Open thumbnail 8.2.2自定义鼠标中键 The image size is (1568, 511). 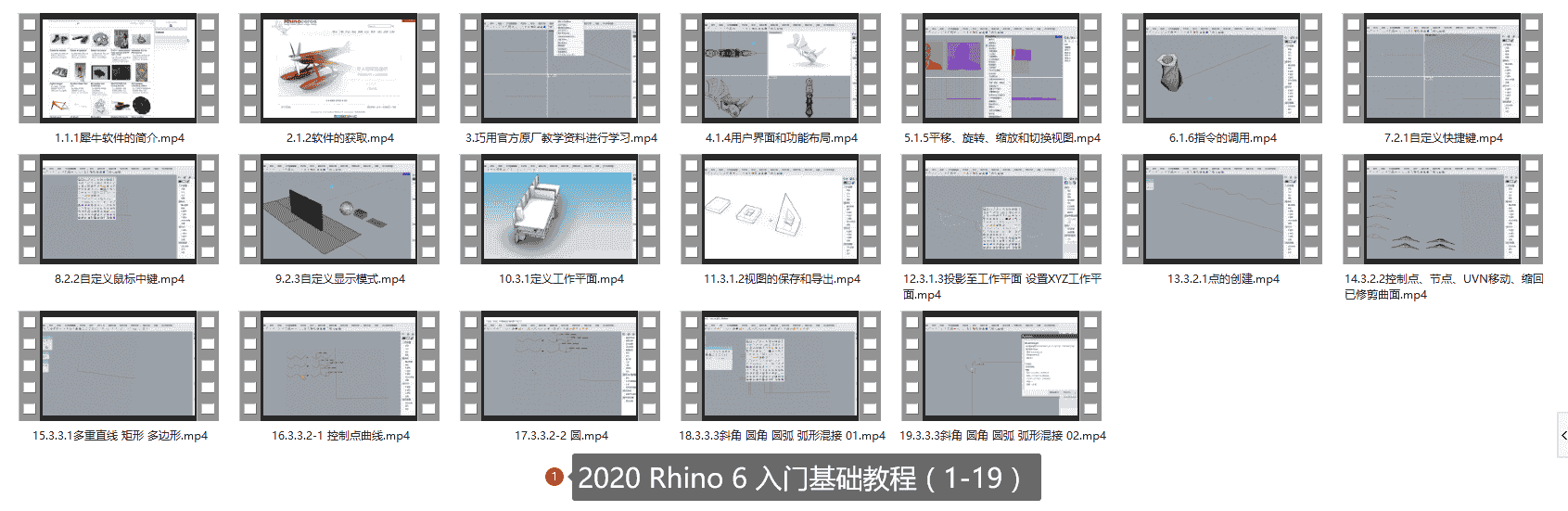(119, 210)
